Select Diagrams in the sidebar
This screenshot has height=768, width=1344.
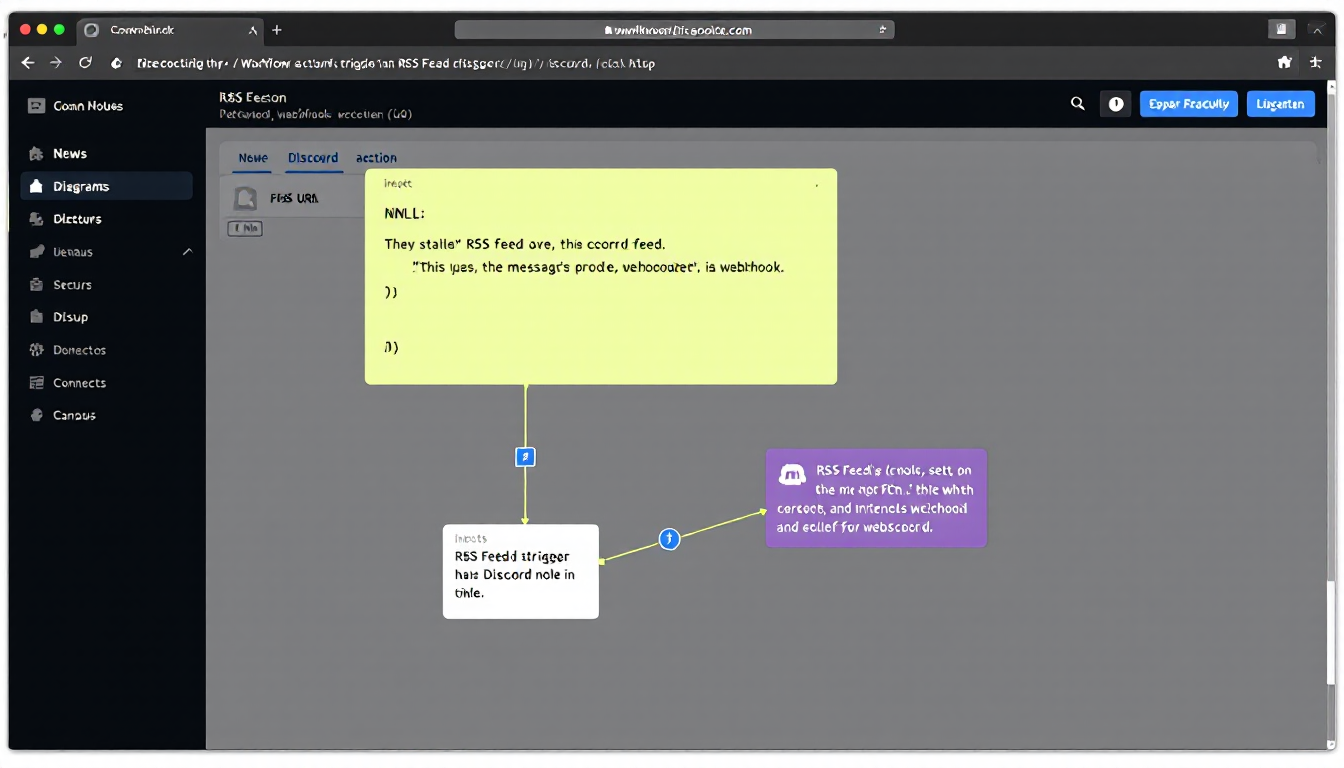point(81,187)
